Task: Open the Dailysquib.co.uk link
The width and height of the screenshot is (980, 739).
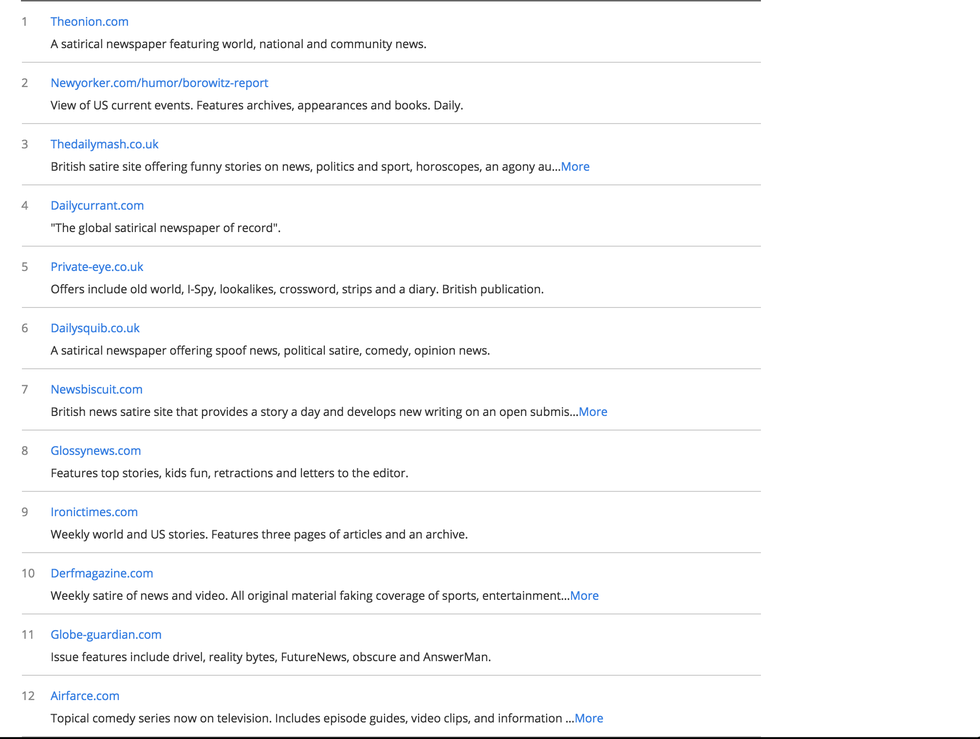Action: [x=95, y=328]
